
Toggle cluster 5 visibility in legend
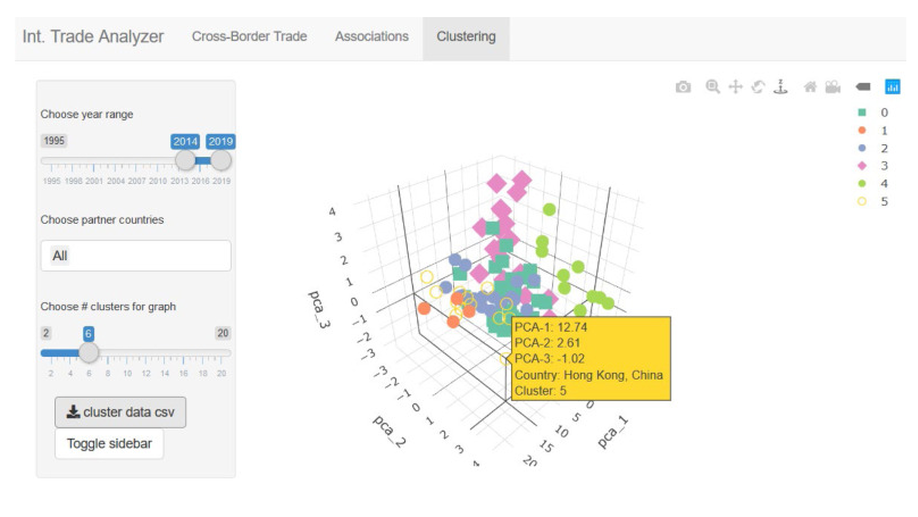point(872,201)
